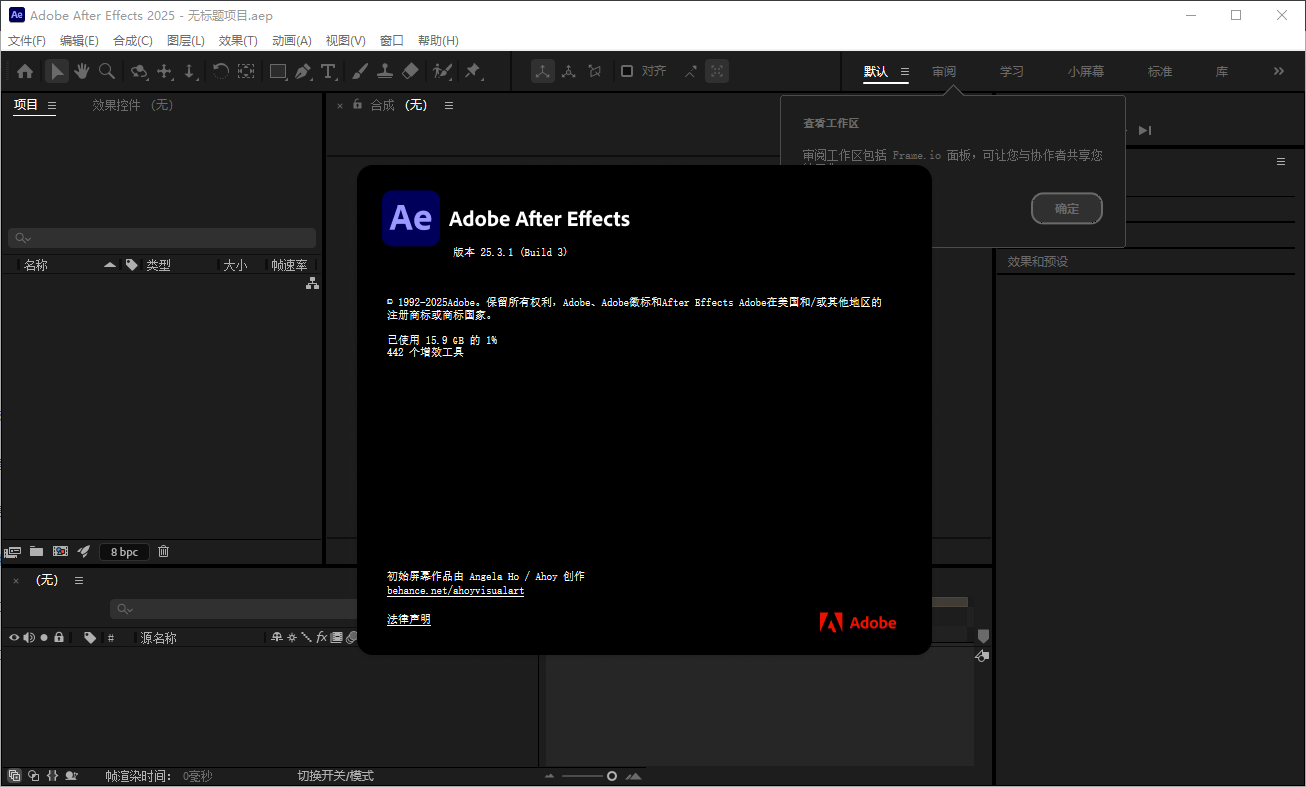
Task: Toggle the Render Time pane snail button
Action: click(x=72, y=775)
